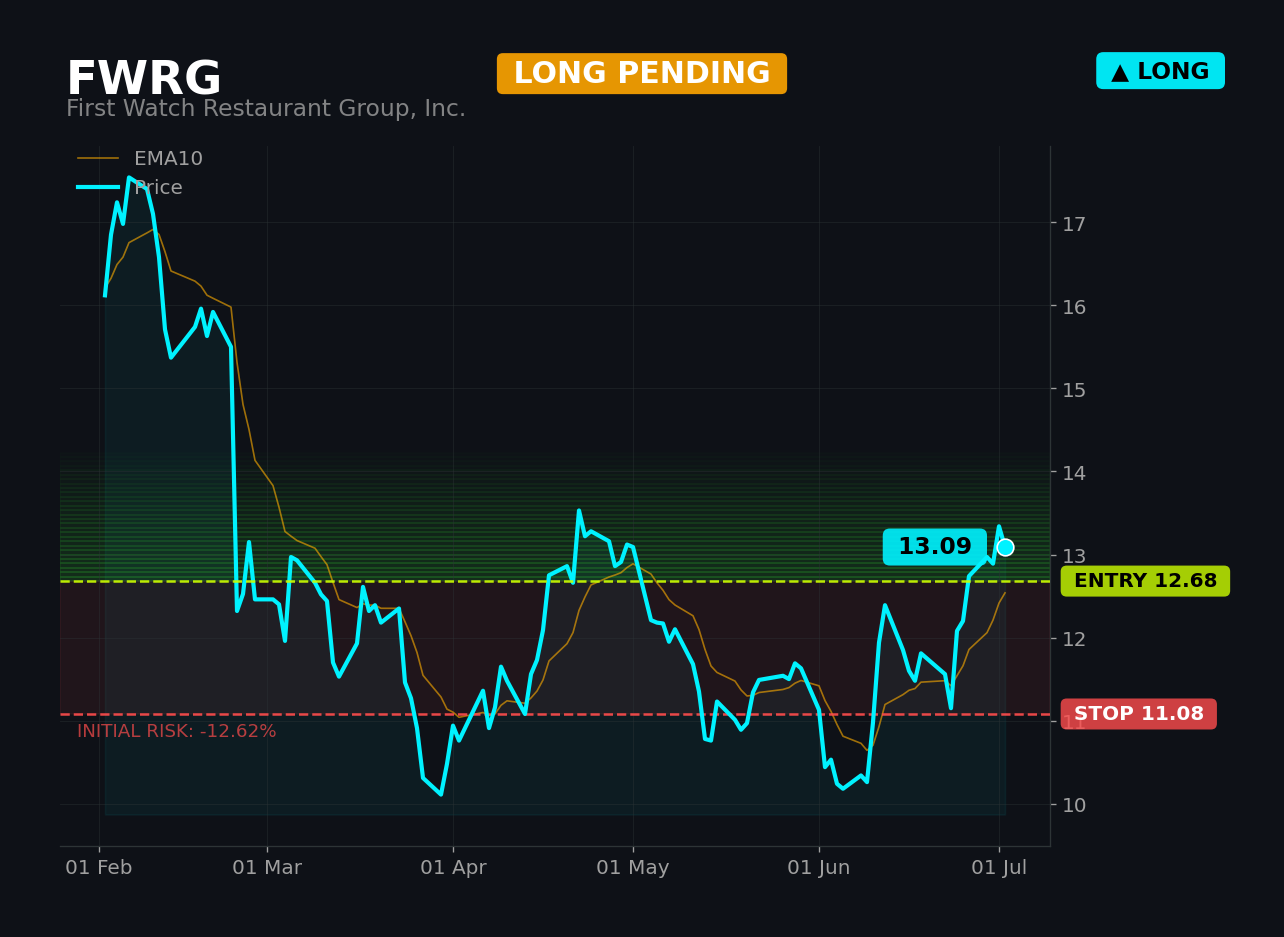Image resolution: width=1284 pixels, height=937 pixels.
Task: Click the 13 price axis label
Action: point(1074,556)
